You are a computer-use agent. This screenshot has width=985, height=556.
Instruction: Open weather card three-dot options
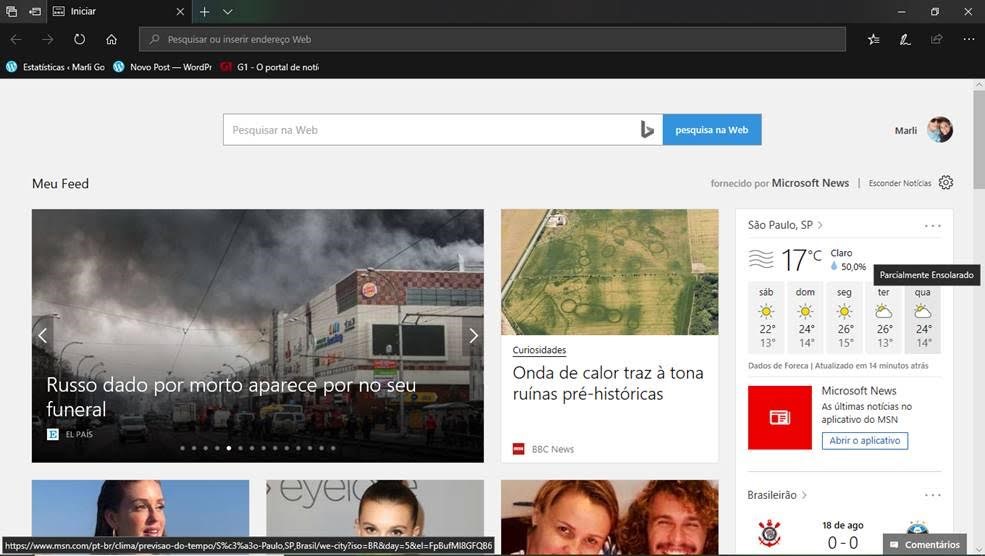click(932, 226)
